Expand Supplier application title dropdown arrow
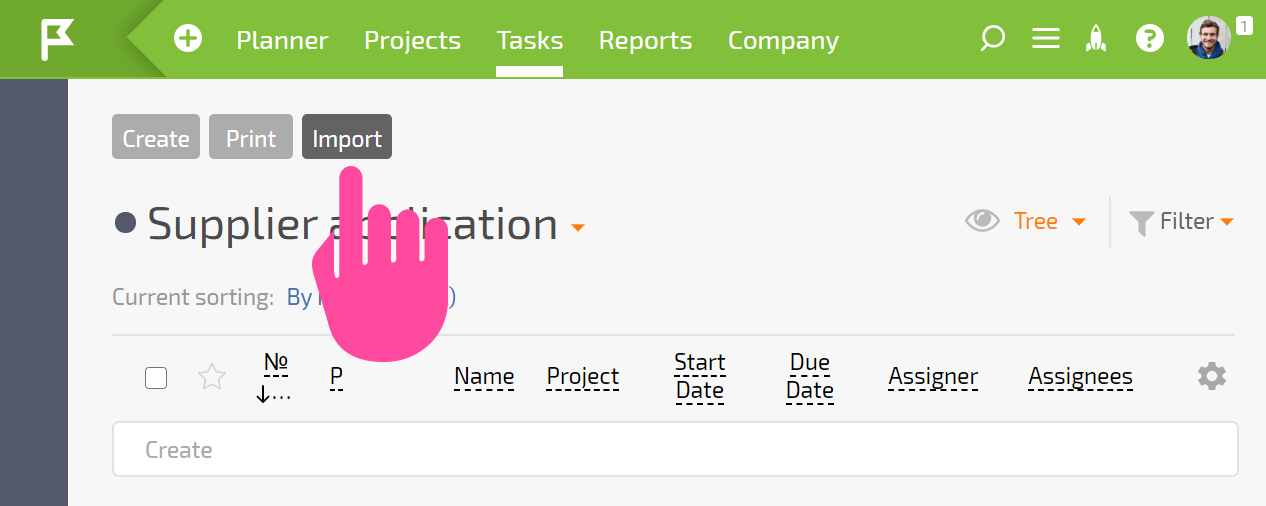 click(578, 228)
